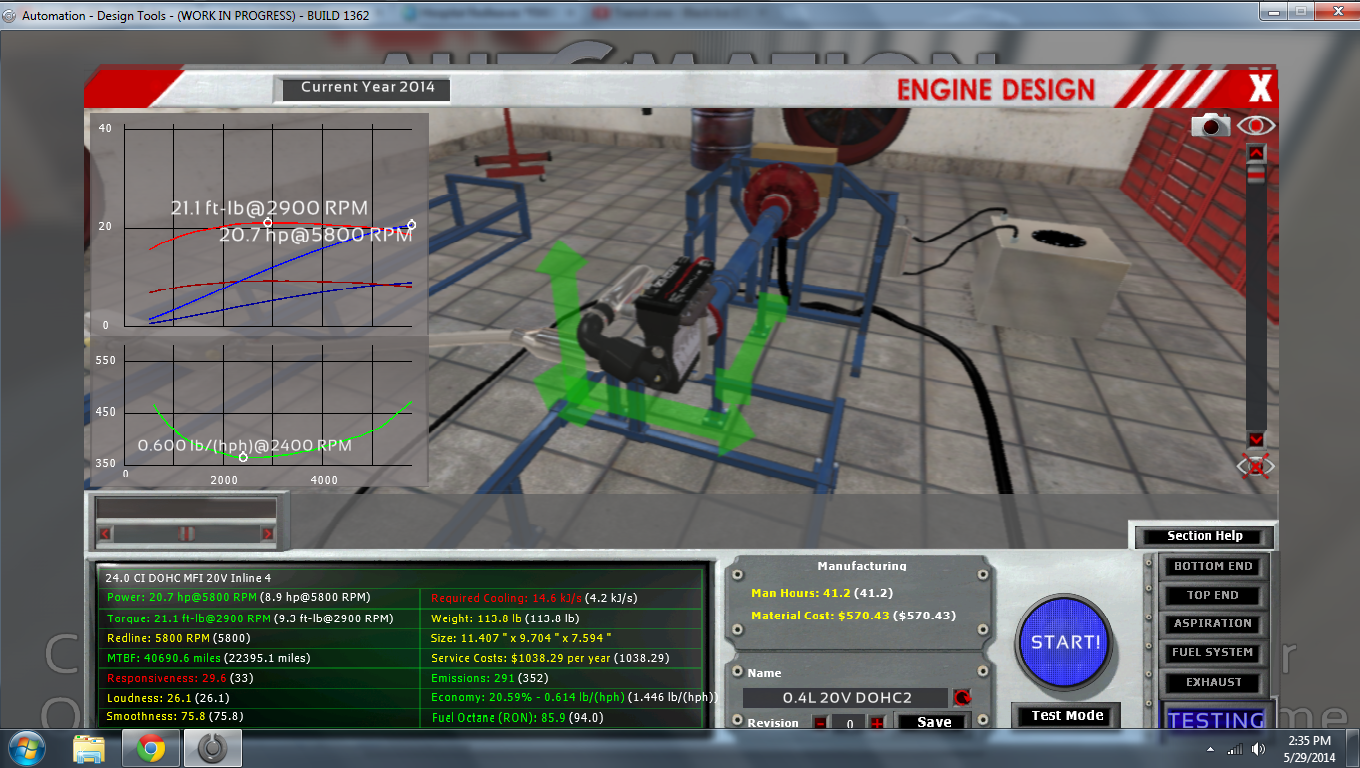Show hidden tray icons arrow
Image resolution: width=1360 pixels, height=768 pixels.
tap(1211, 749)
